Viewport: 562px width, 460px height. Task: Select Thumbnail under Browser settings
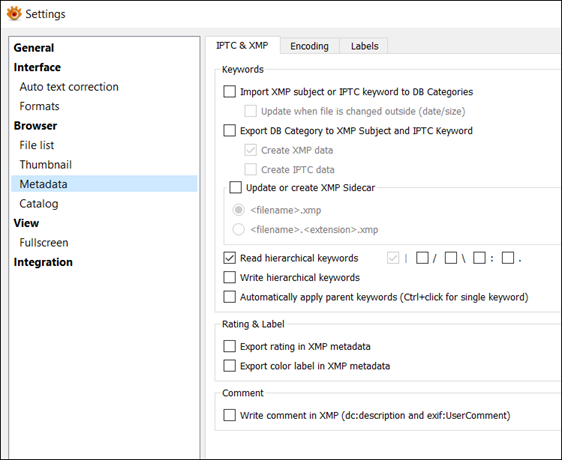click(46, 165)
